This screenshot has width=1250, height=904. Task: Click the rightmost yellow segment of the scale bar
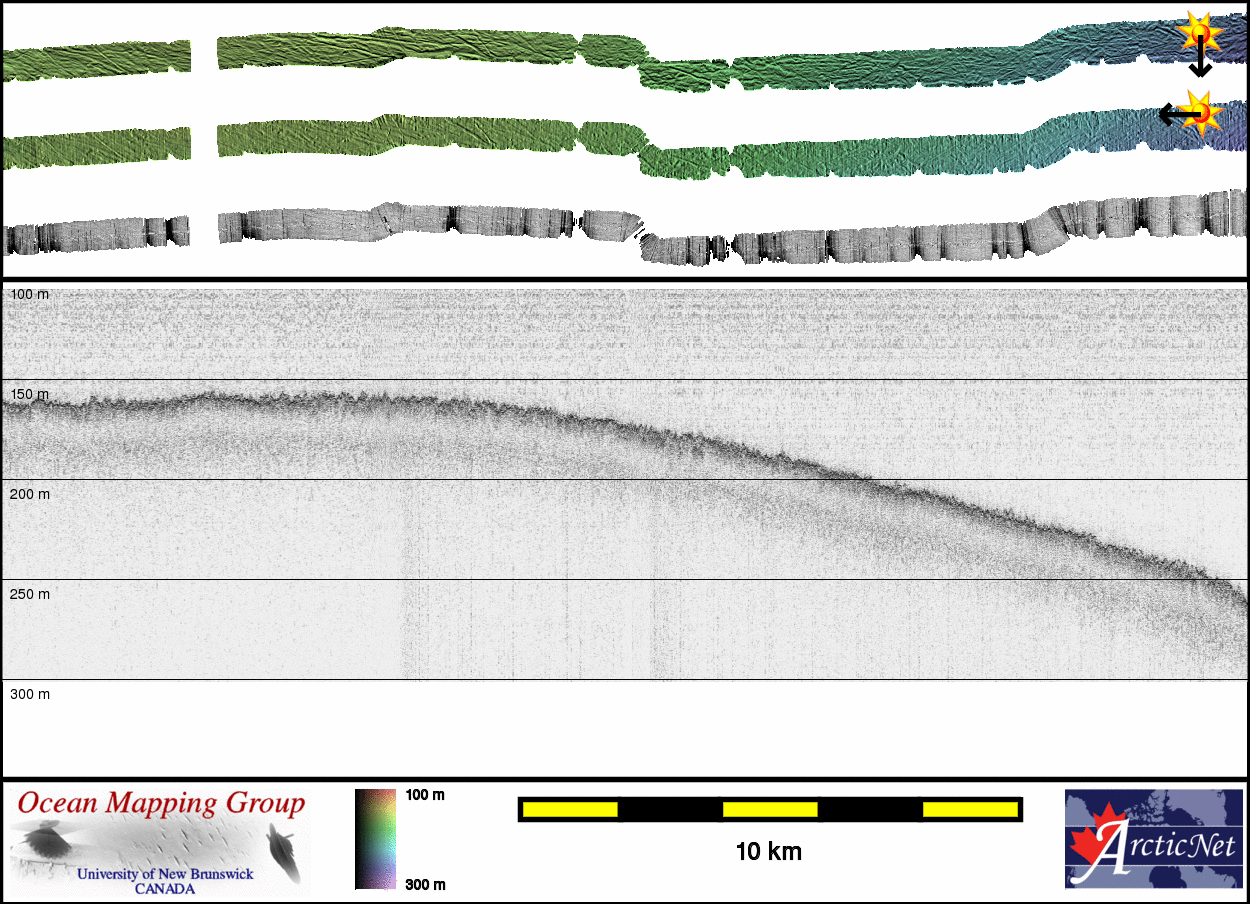[x=969, y=809]
